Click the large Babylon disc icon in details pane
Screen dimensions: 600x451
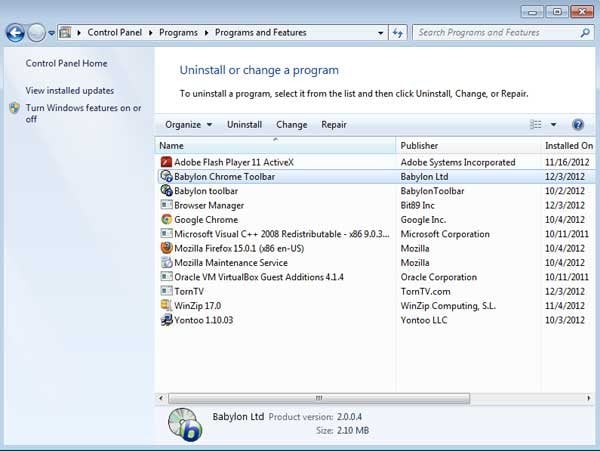pos(185,424)
